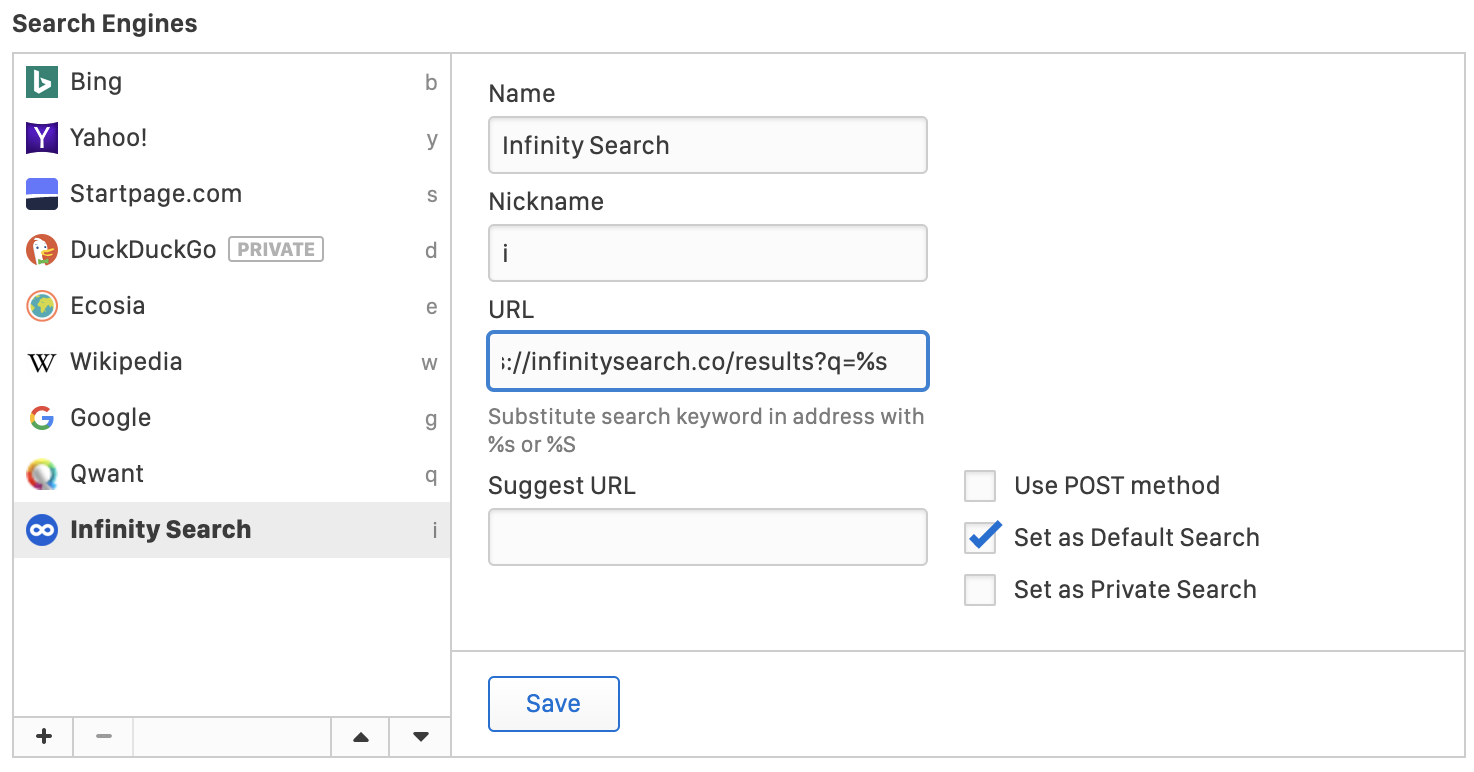Screen dimensions: 1474x772
Task: Move selected engine down in list
Action: (421, 737)
